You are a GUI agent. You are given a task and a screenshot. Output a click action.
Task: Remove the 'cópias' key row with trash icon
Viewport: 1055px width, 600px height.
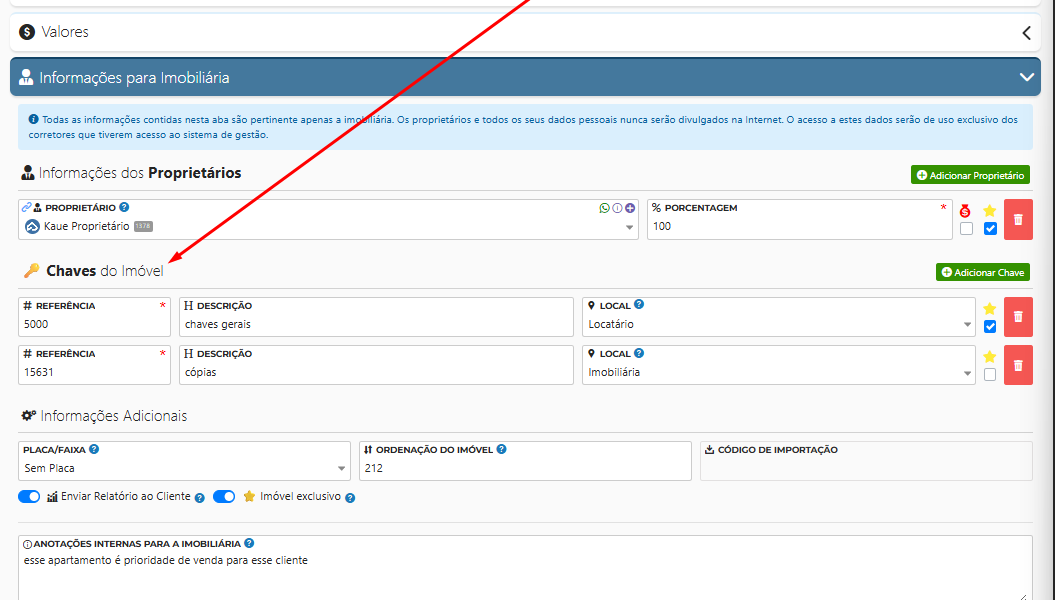tap(1018, 365)
